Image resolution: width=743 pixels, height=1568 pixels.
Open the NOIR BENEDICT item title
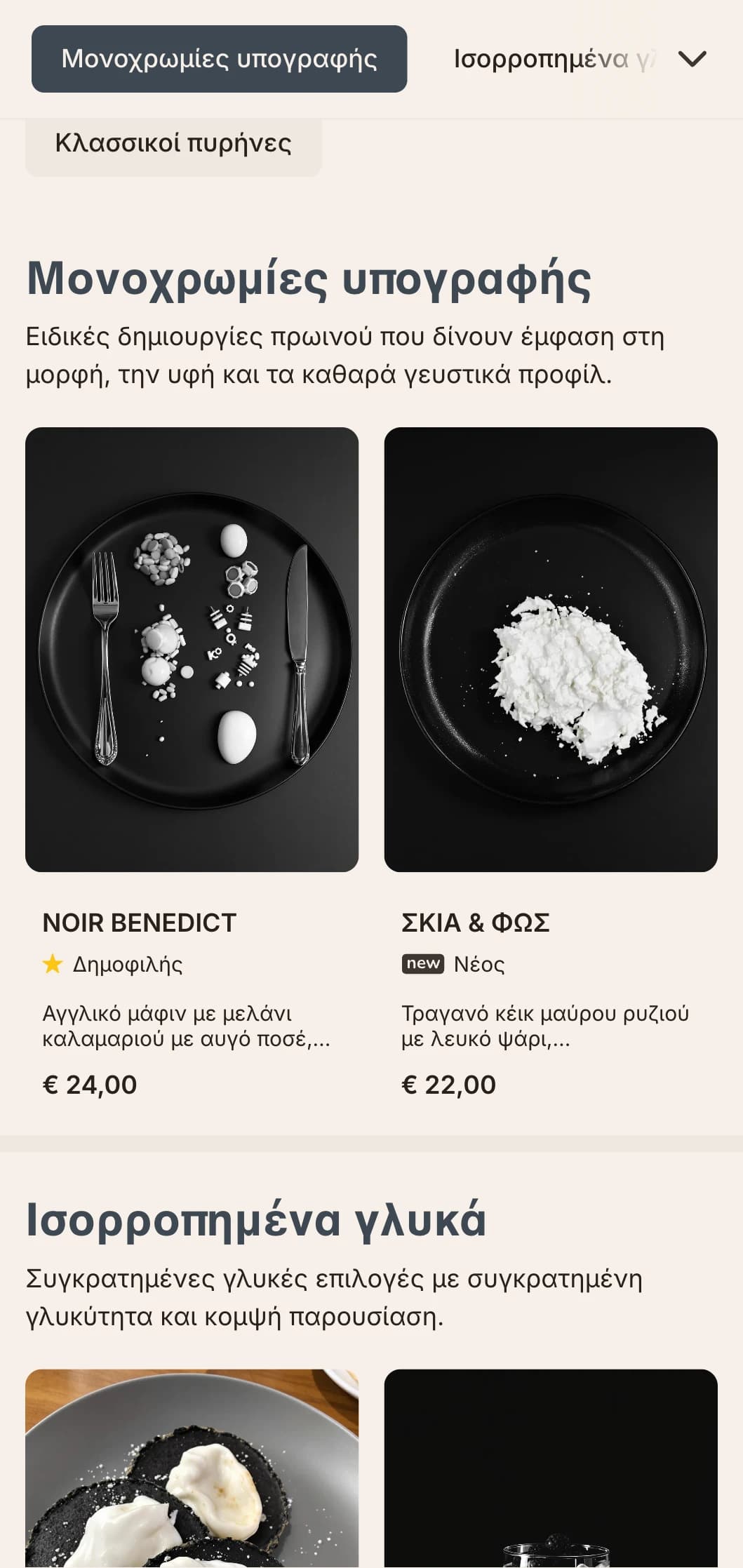[140, 923]
